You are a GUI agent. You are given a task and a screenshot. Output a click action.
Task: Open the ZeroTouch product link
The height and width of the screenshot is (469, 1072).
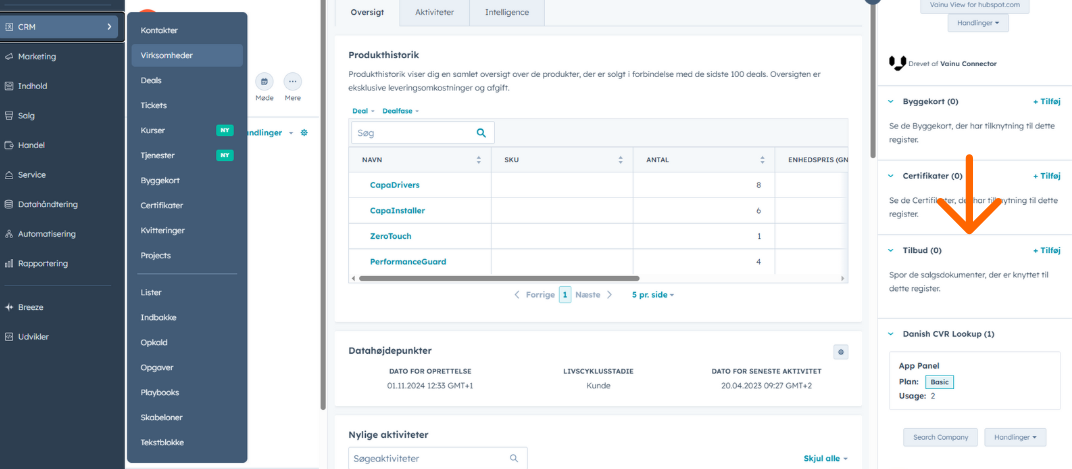[390, 236]
